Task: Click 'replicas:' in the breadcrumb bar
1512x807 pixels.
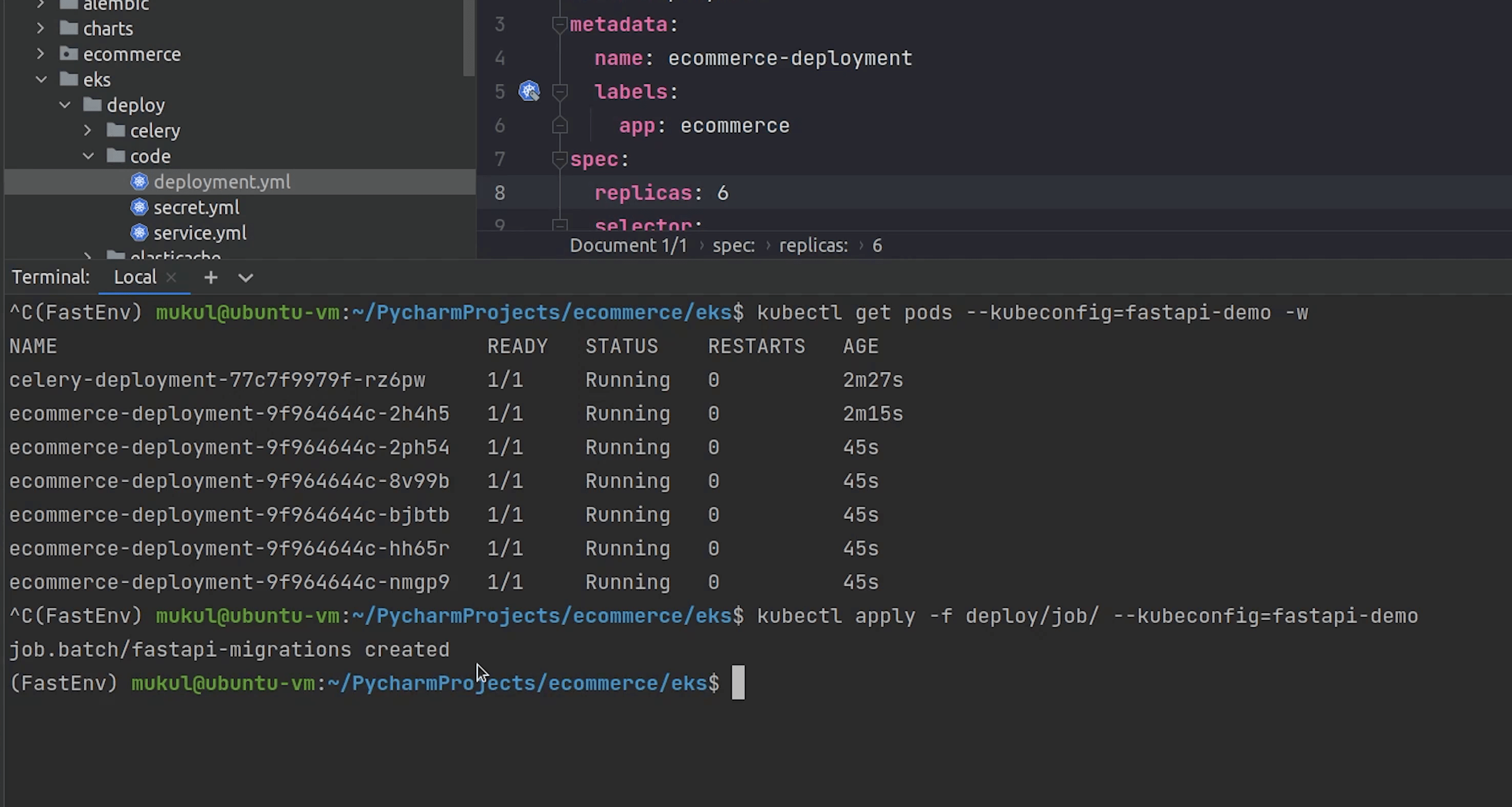Action: click(x=813, y=245)
